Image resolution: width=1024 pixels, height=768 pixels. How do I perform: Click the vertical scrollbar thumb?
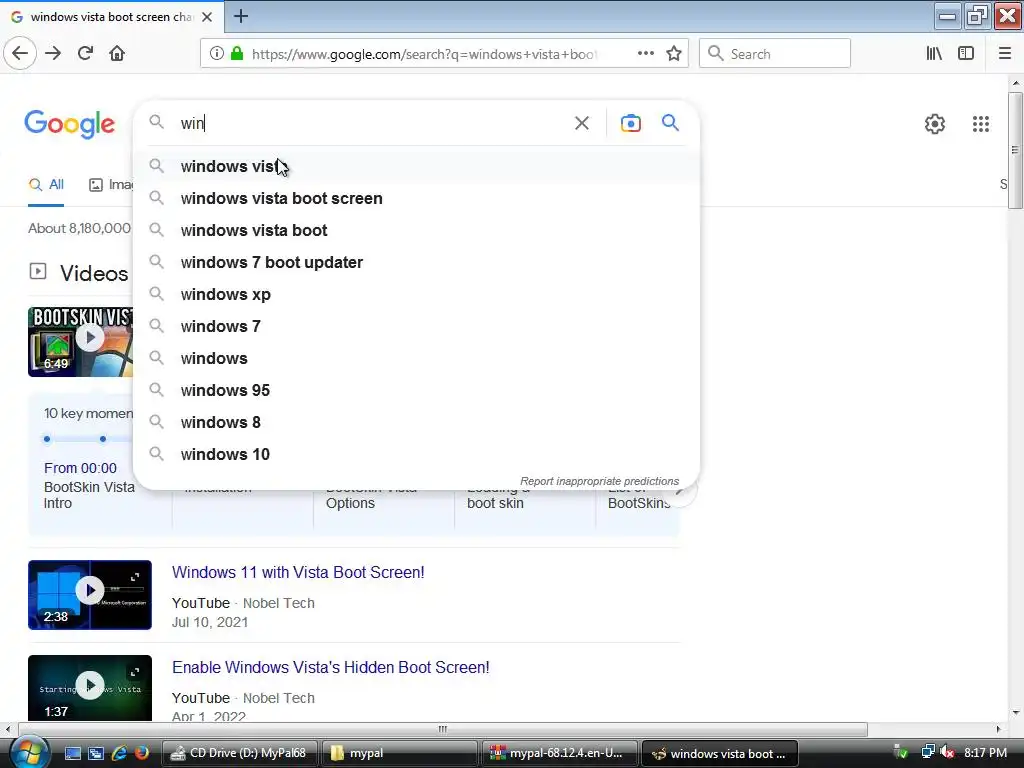[x=1015, y=150]
